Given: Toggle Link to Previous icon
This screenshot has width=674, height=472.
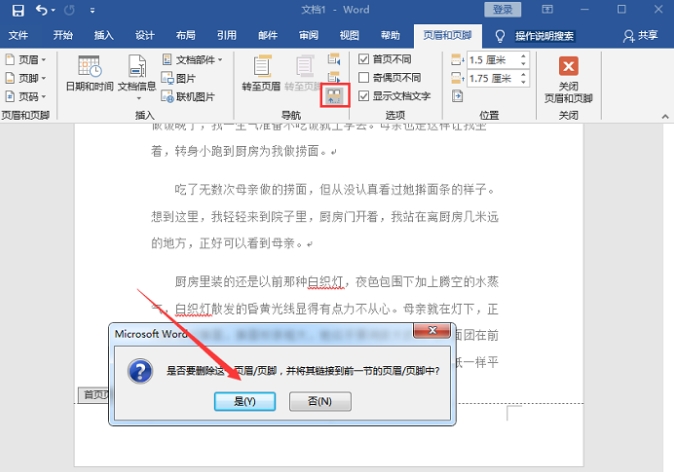Looking at the screenshot, I should [335, 95].
